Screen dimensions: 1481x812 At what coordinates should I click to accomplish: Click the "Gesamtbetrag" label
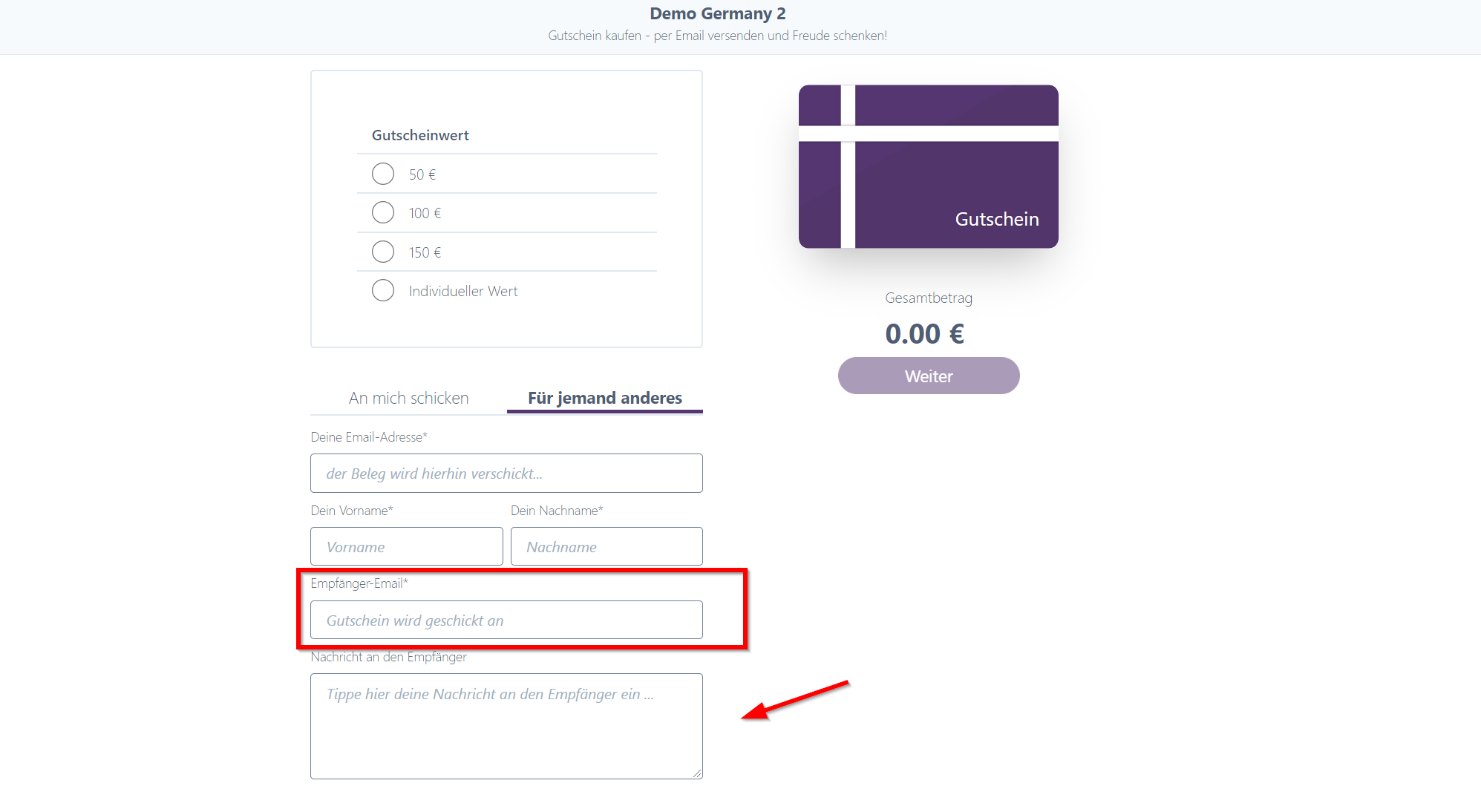tap(928, 298)
